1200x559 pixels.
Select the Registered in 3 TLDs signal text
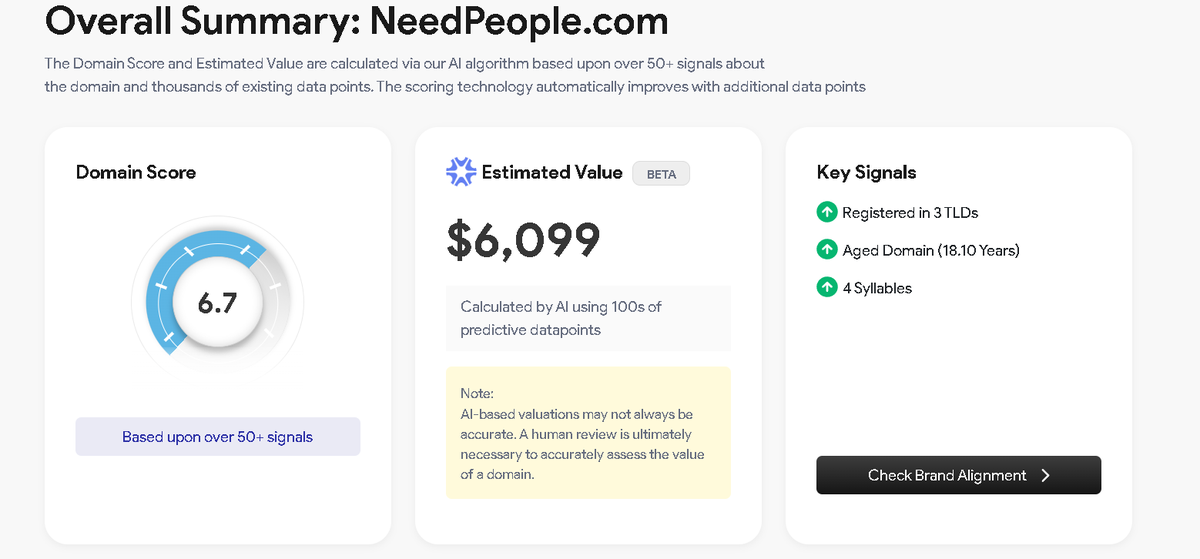(x=910, y=212)
